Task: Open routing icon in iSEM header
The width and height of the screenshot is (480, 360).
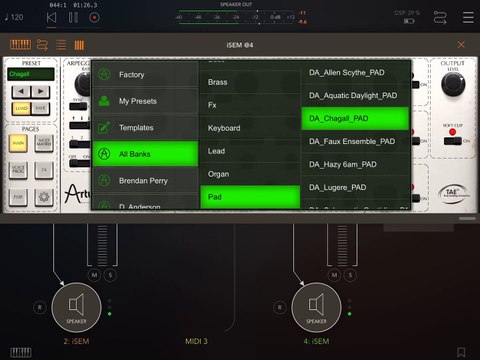Action: (x=42, y=45)
